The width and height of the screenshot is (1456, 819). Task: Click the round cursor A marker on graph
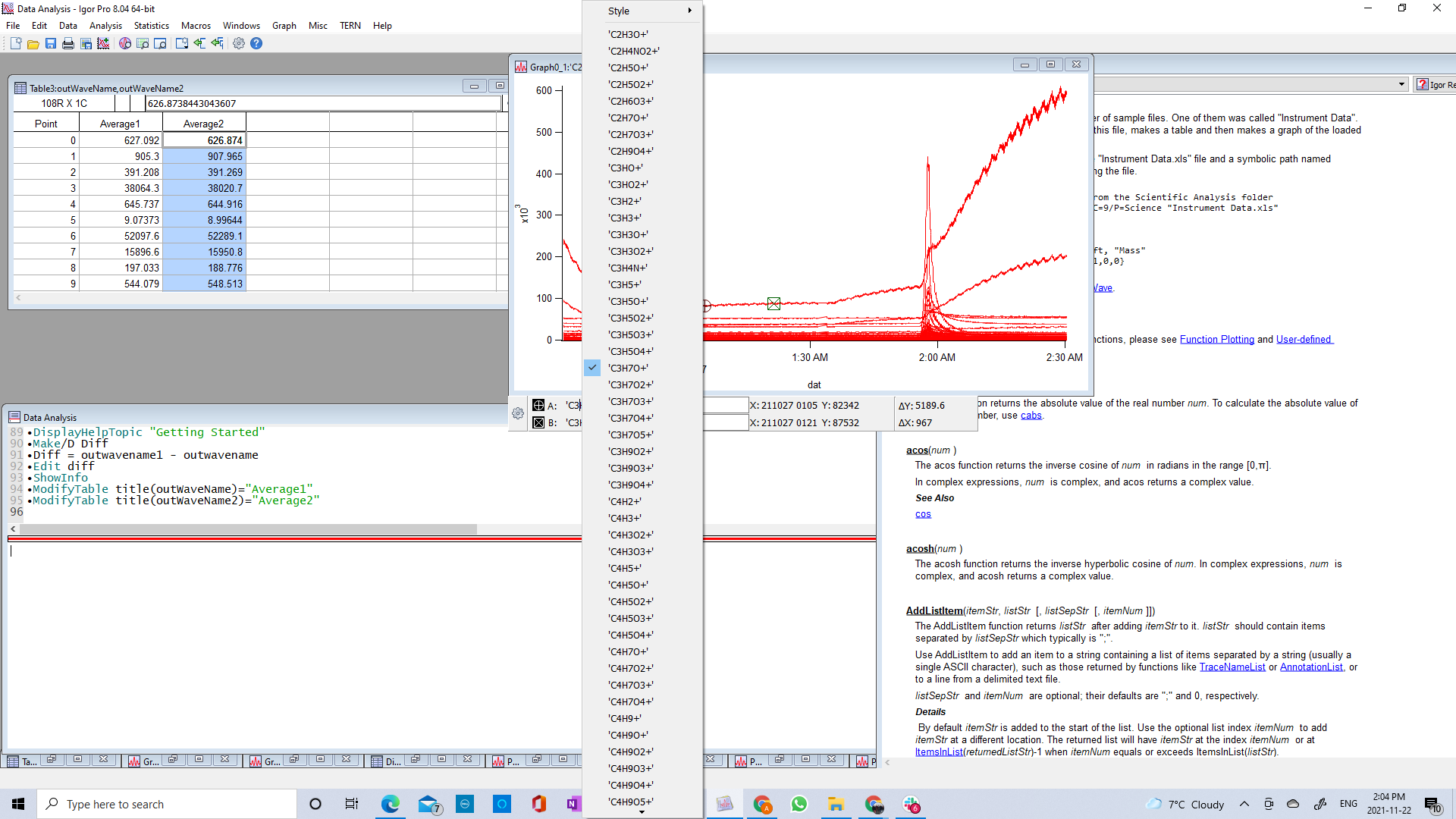tap(706, 306)
